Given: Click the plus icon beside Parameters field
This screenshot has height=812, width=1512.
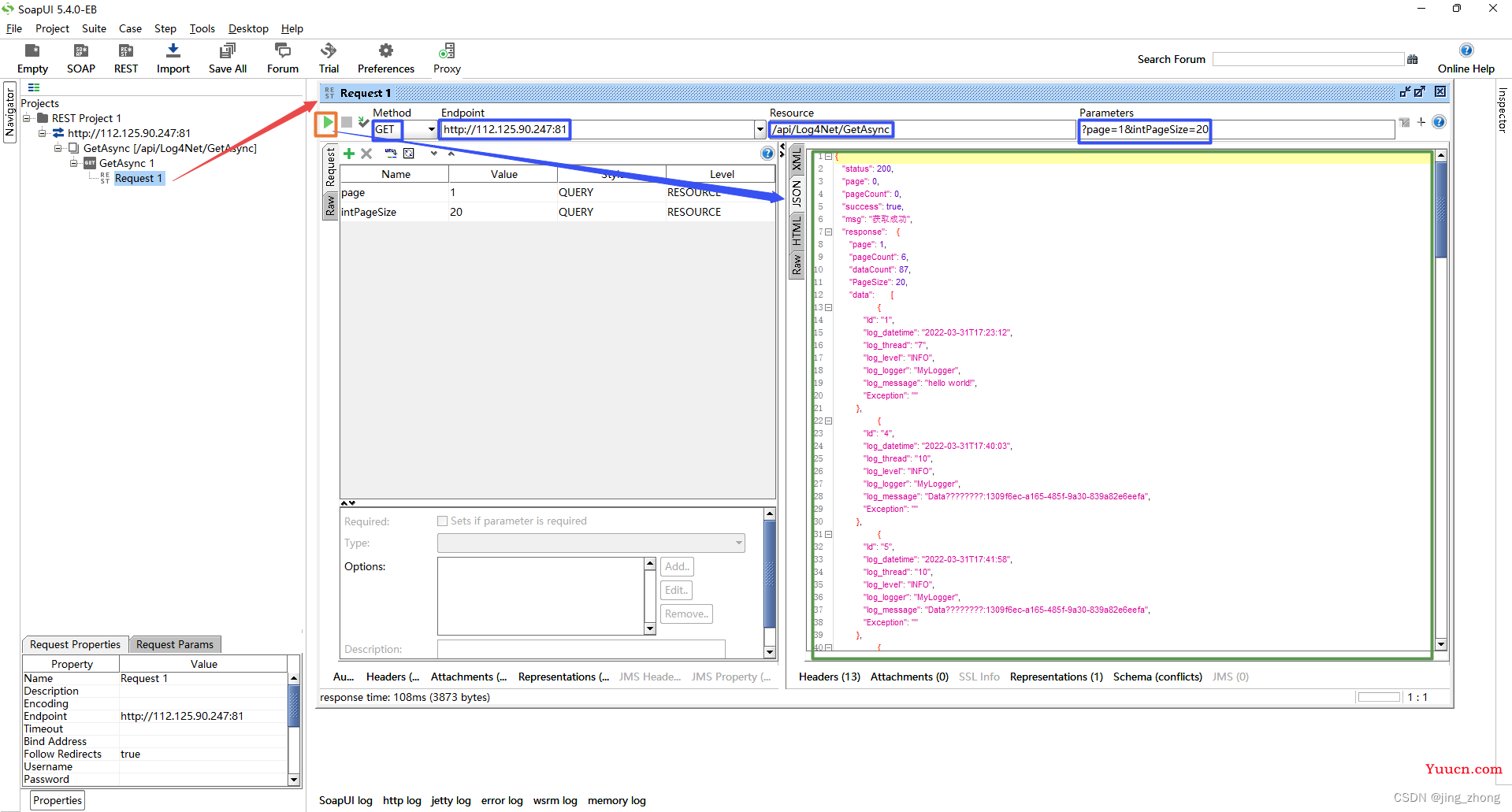Looking at the screenshot, I should [x=1421, y=122].
